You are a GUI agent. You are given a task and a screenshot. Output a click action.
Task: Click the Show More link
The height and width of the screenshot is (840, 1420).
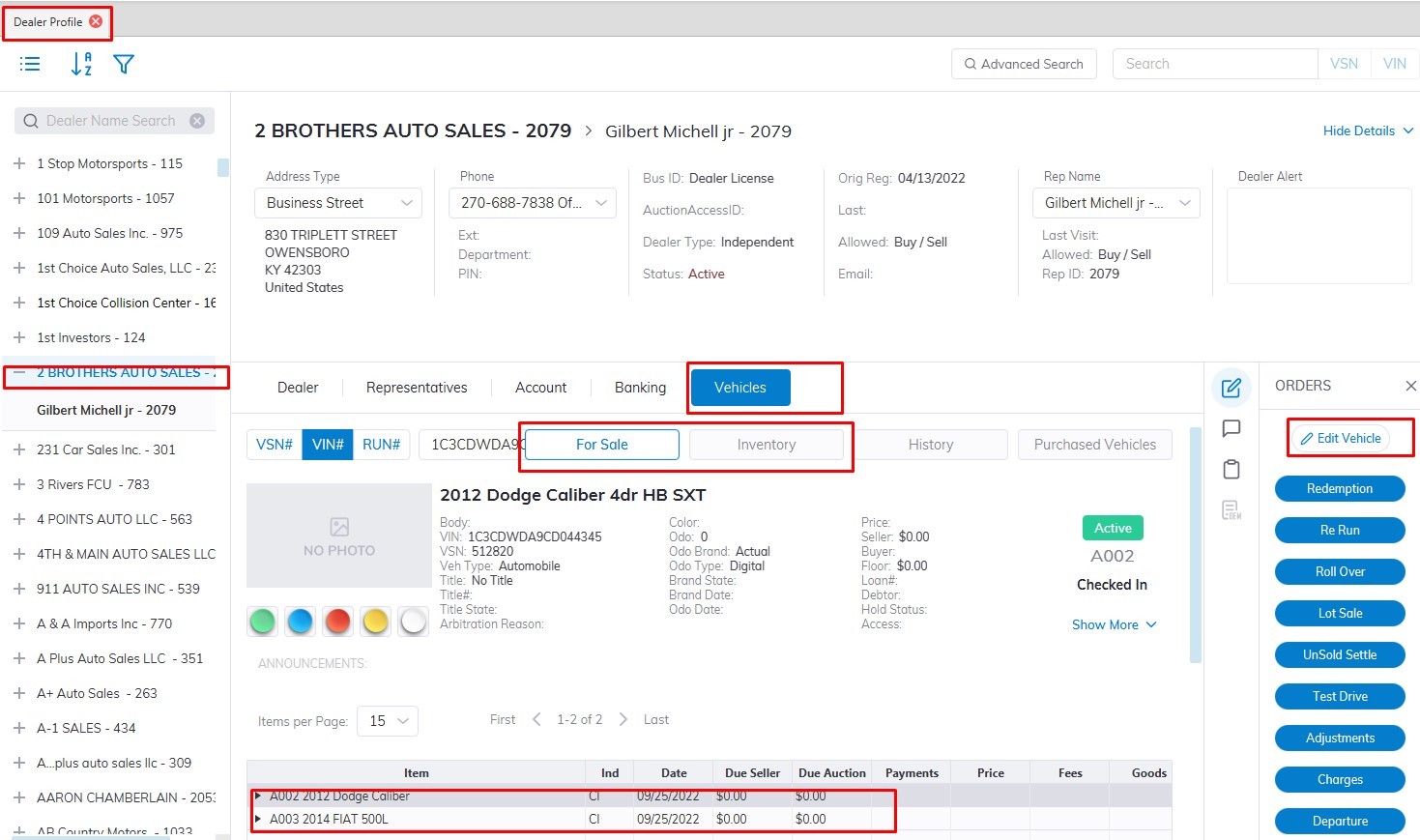[x=1114, y=624]
